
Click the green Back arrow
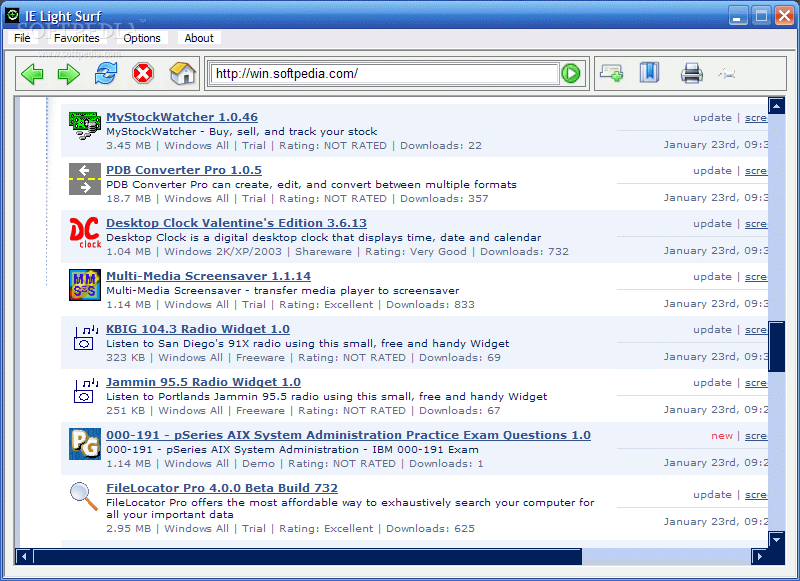(32, 74)
